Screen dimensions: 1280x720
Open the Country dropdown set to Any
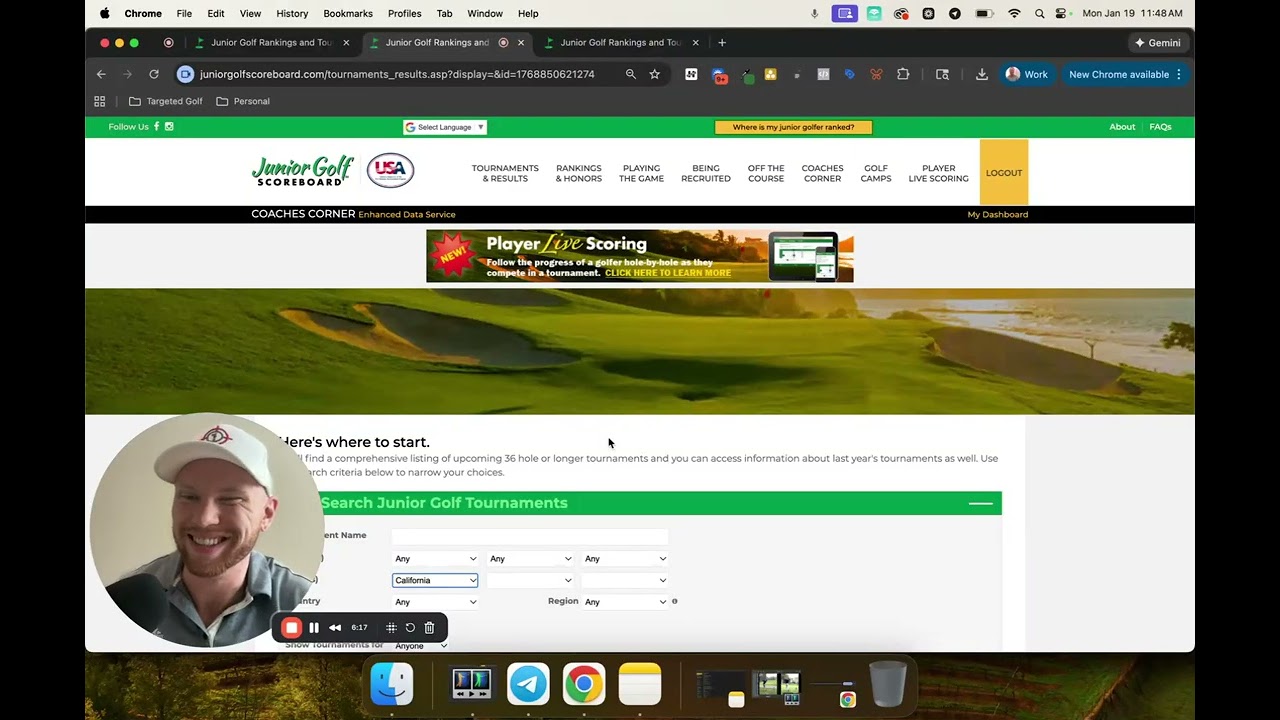pyautogui.click(x=435, y=602)
